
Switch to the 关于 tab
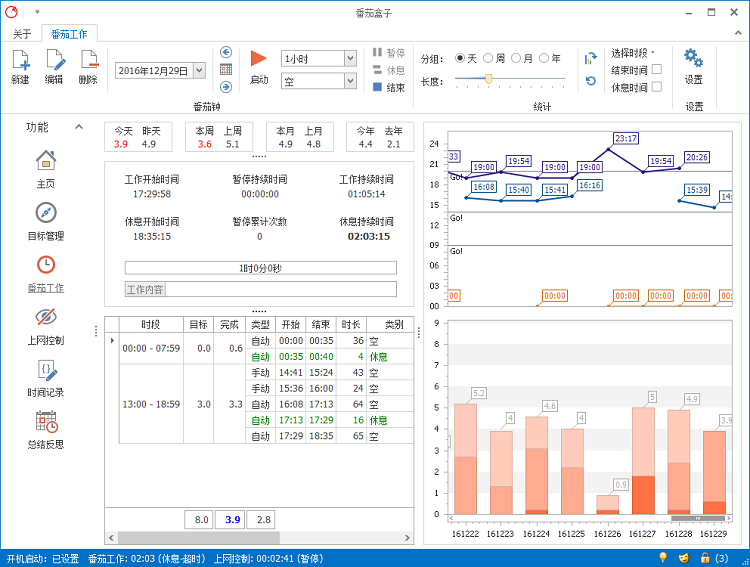[x=22, y=34]
